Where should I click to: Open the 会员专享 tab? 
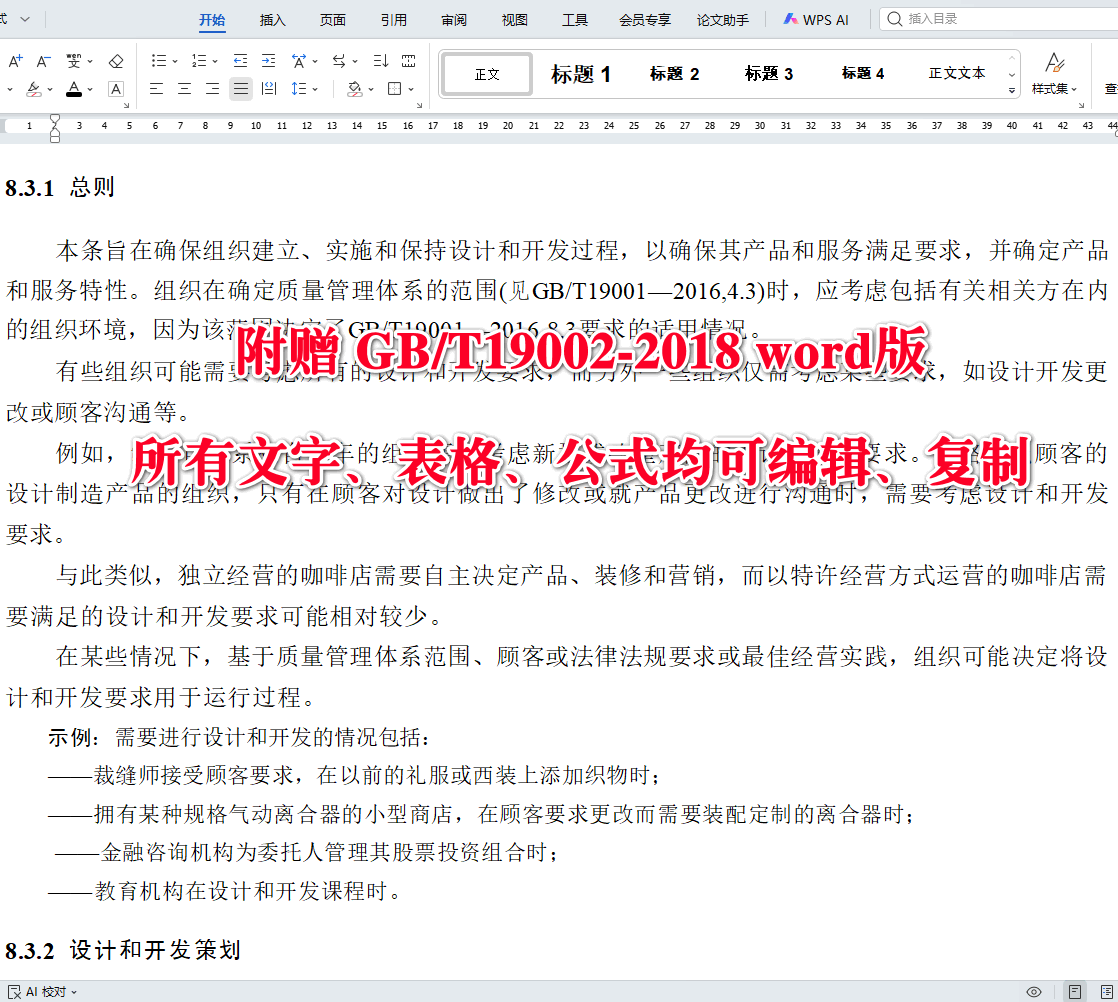645,20
